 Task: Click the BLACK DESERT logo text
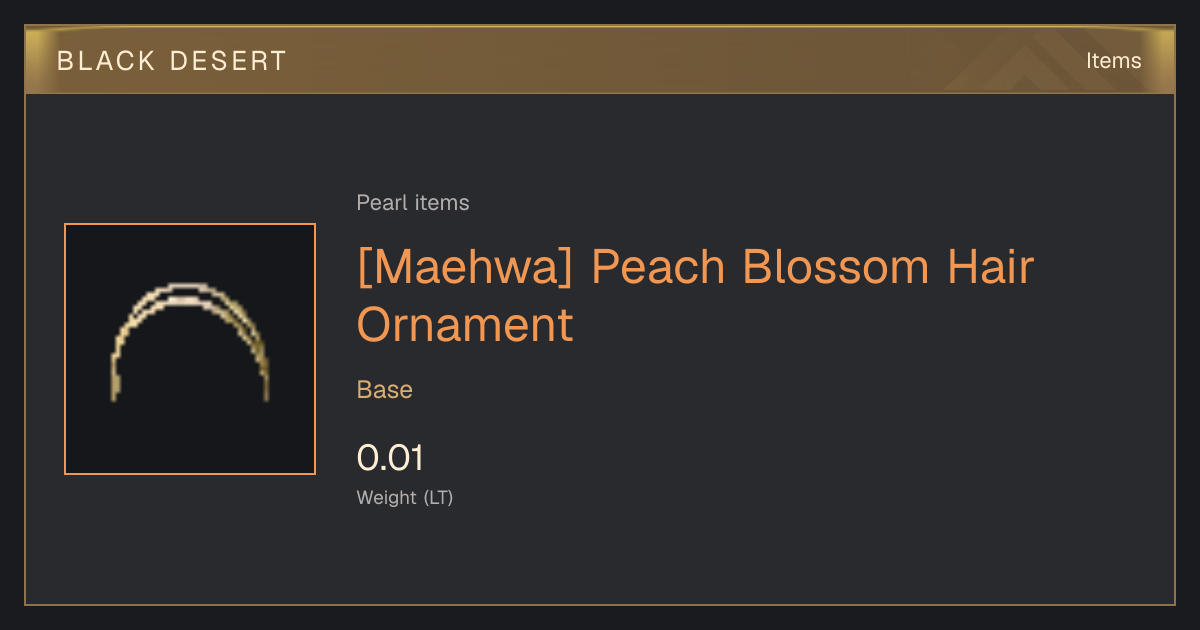[x=172, y=61]
